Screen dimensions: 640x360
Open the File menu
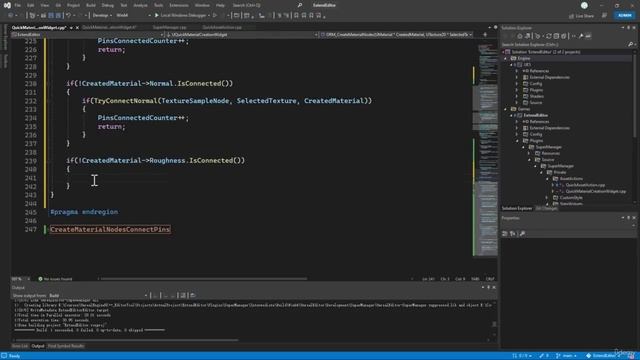coord(18,5)
